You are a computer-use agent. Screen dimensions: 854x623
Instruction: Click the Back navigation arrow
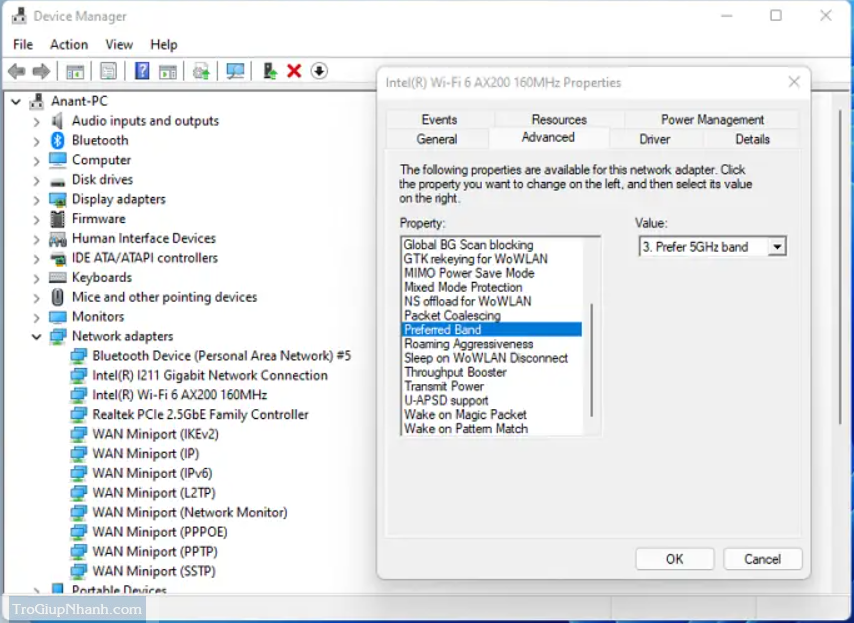15,70
